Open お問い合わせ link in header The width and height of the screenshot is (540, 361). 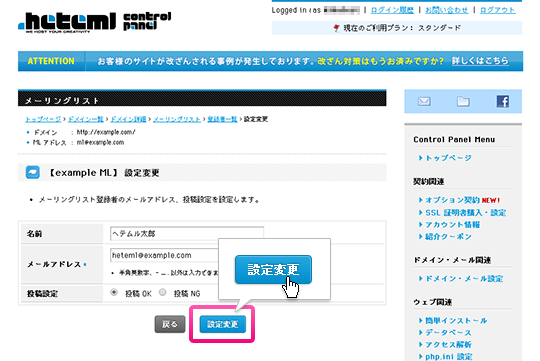point(447,10)
